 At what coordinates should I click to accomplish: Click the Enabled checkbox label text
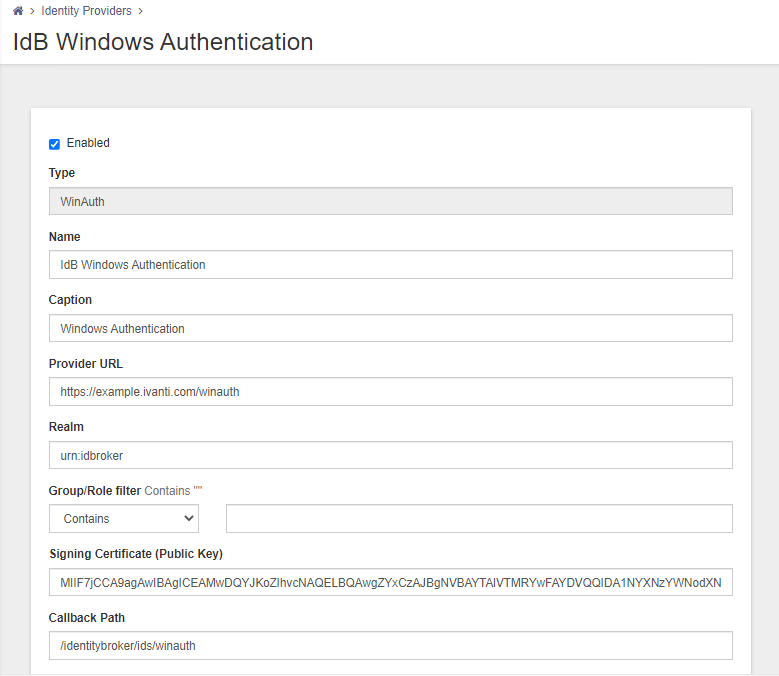pyautogui.click(x=88, y=143)
